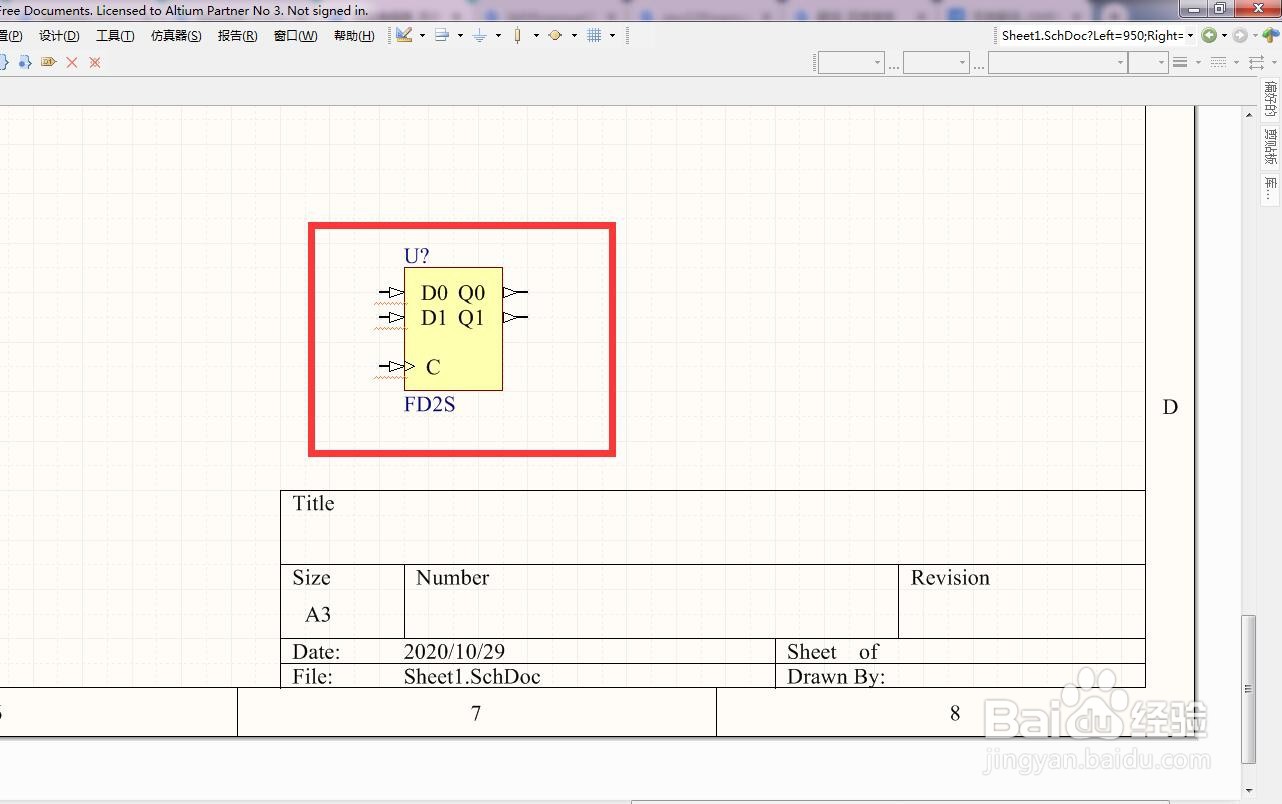Click the power/ground source icon

coord(480,35)
